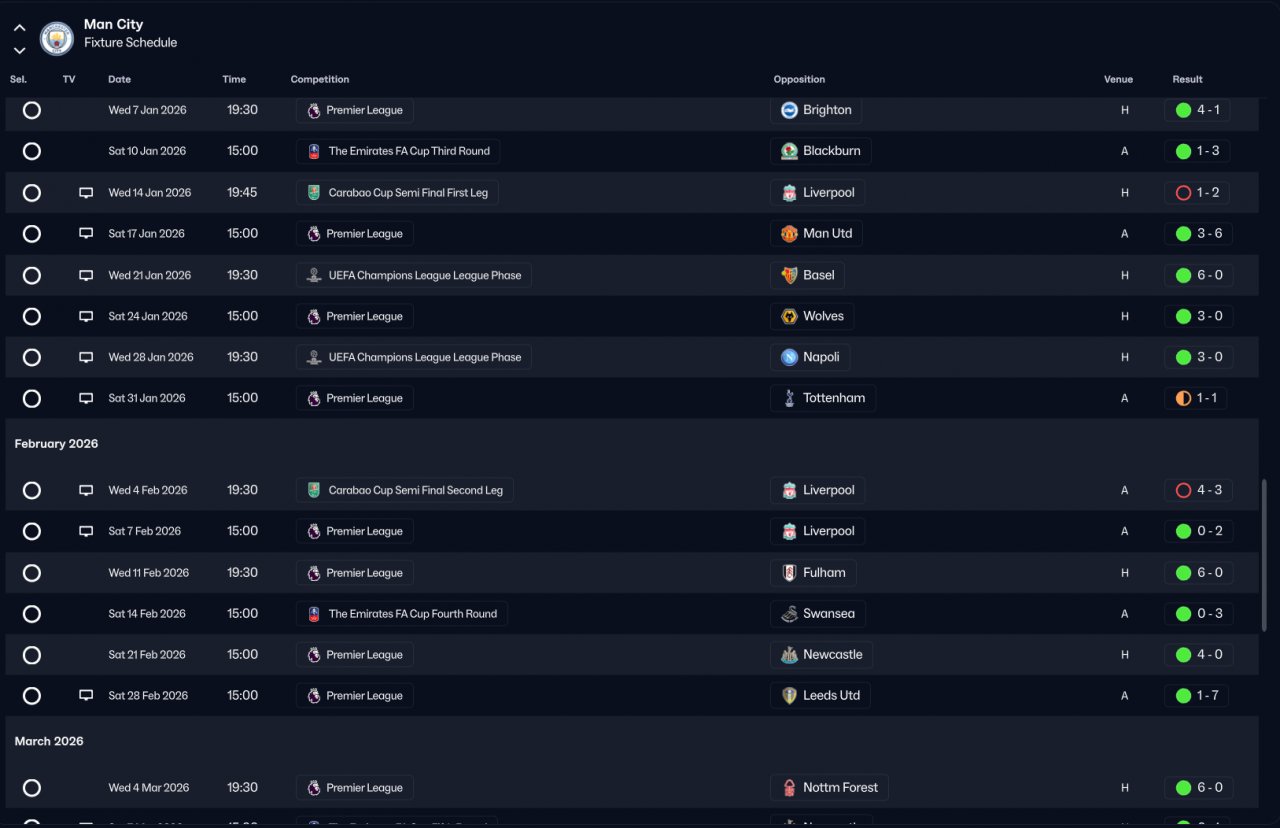Click the Blackburn club badge
The width and height of the screenshot is (1280, 828).
(789, 151)
